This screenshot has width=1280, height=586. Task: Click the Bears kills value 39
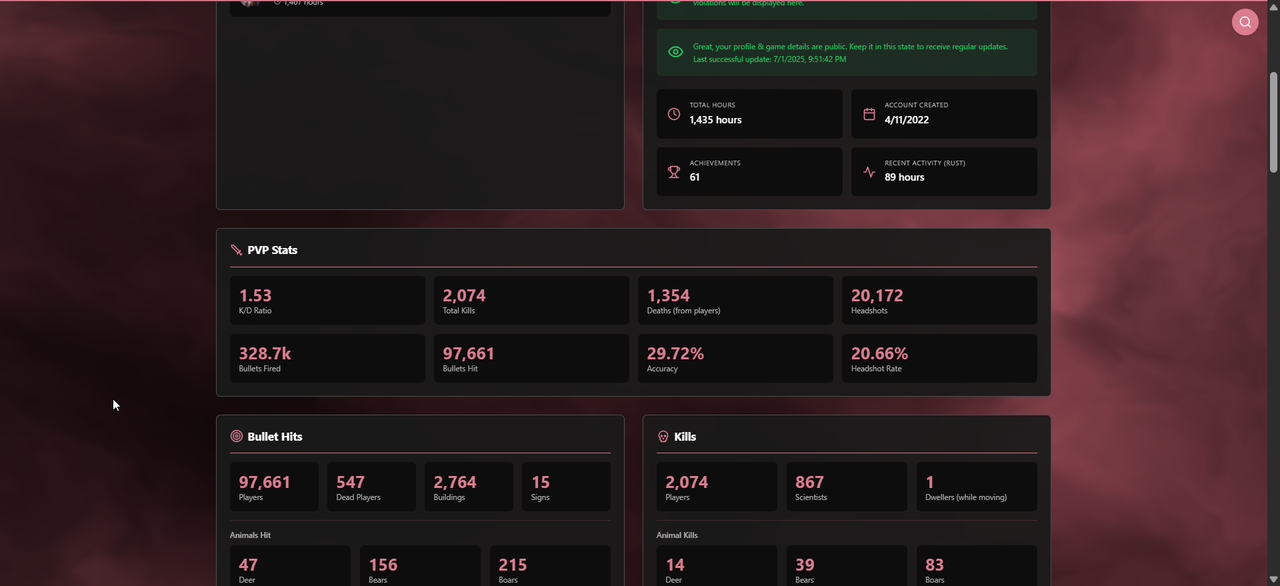tap(805, 565)
